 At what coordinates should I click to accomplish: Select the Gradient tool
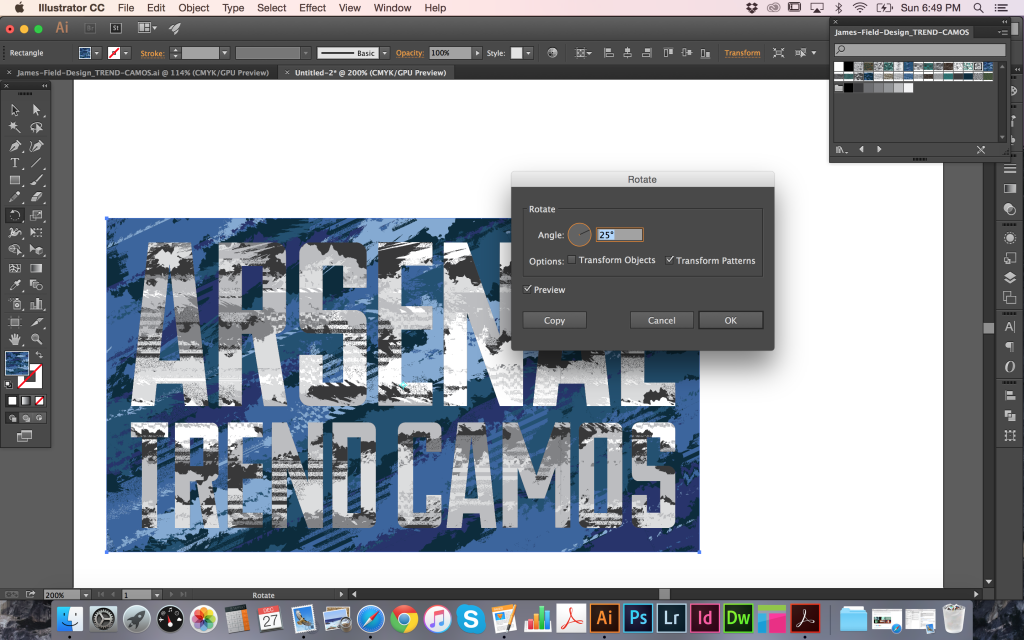coord(37,268)
